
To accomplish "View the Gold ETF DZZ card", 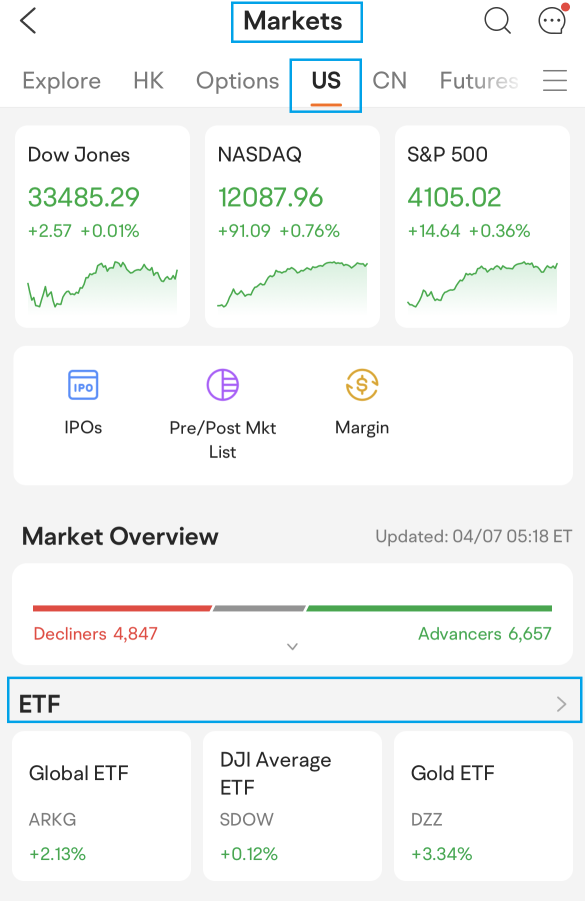I will (x=482, y=806).
